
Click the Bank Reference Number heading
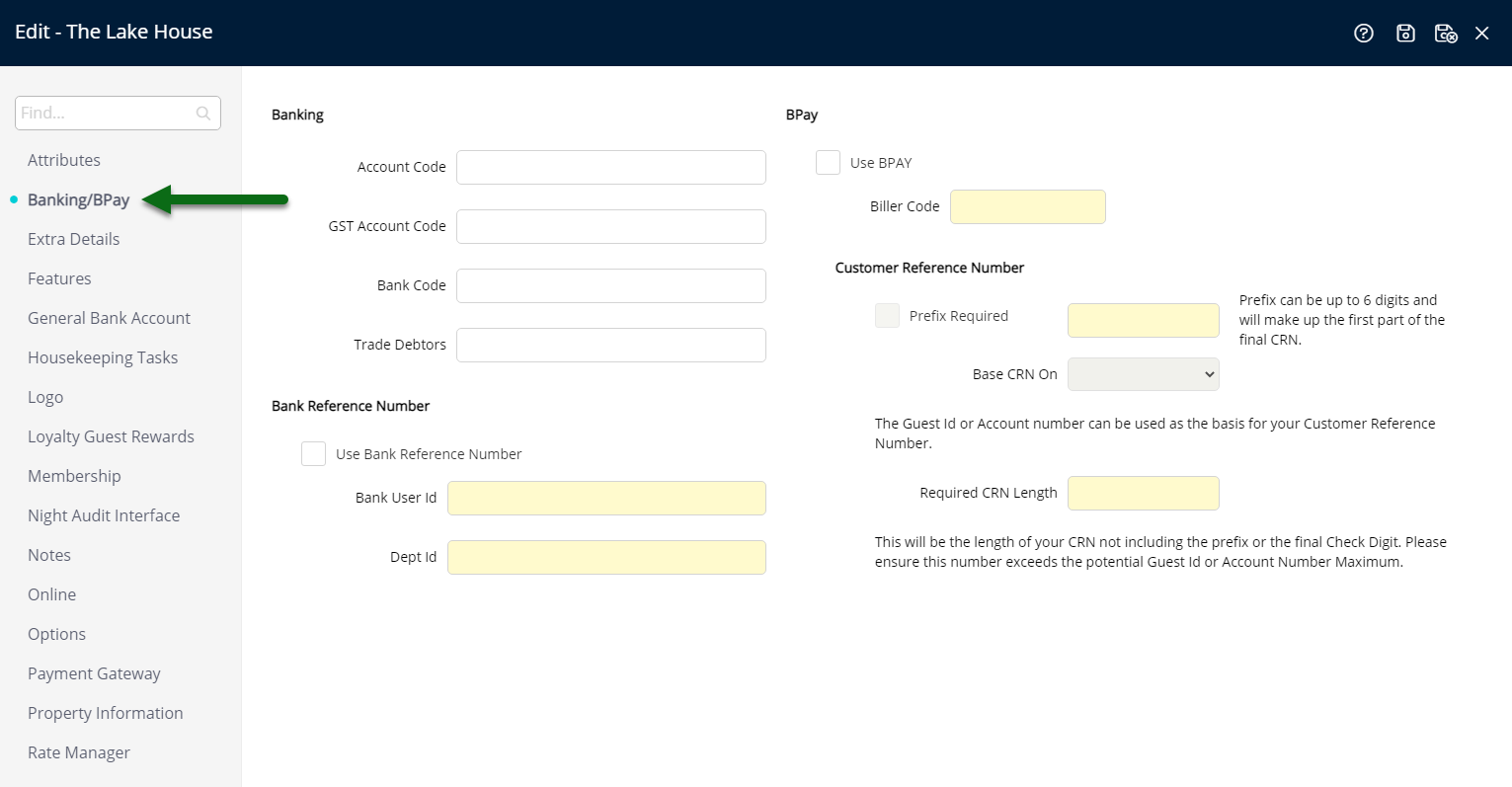point(351,406)
